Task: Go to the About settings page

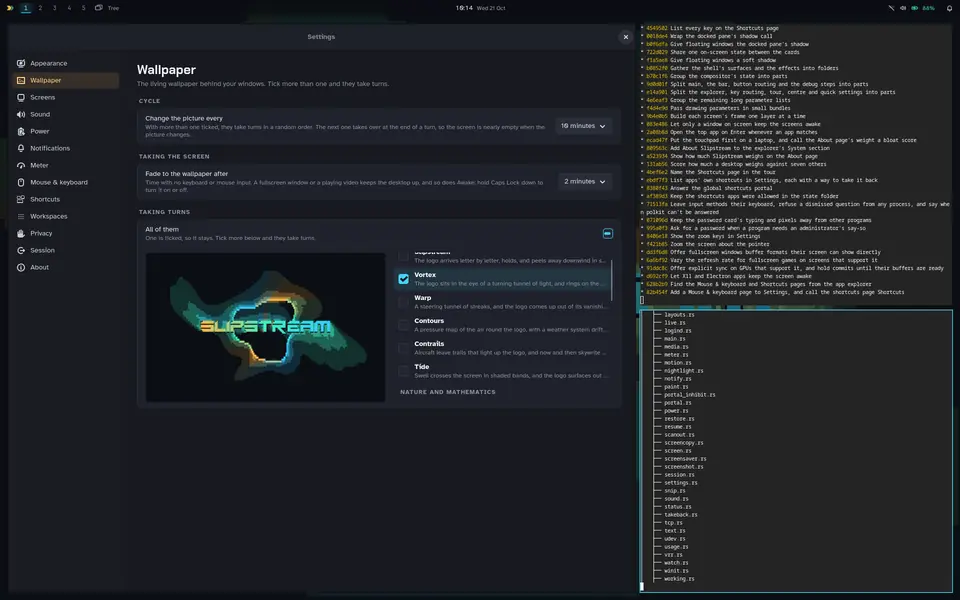Action: coord(66,268)
